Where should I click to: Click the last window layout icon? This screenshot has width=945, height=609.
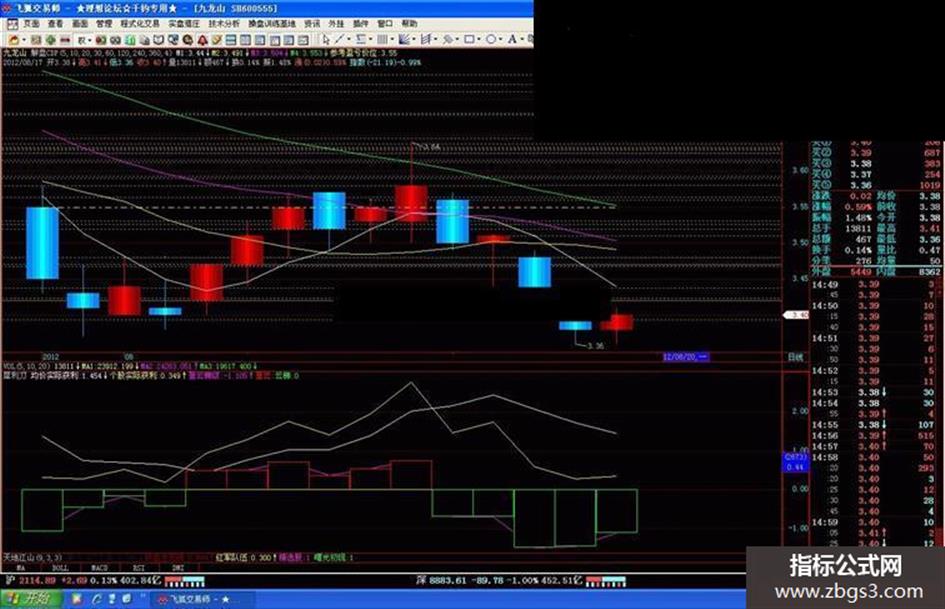pyautogui.click(x=303, y=40)
